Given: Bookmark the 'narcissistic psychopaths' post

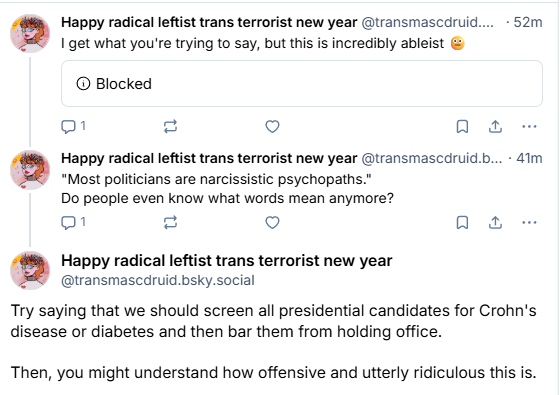Looking at the screenshot, I should click(x=462, y=222).
